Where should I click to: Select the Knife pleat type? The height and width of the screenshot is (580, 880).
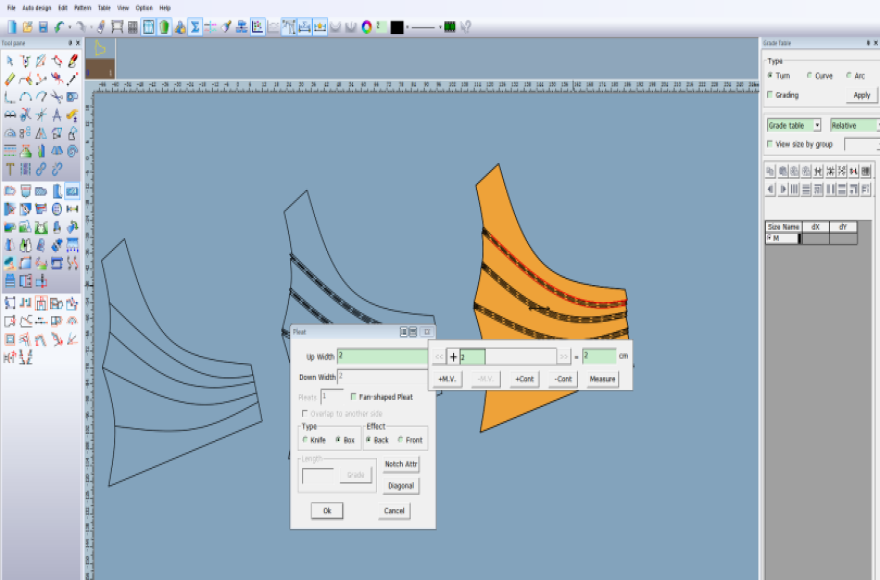[305, 440]
